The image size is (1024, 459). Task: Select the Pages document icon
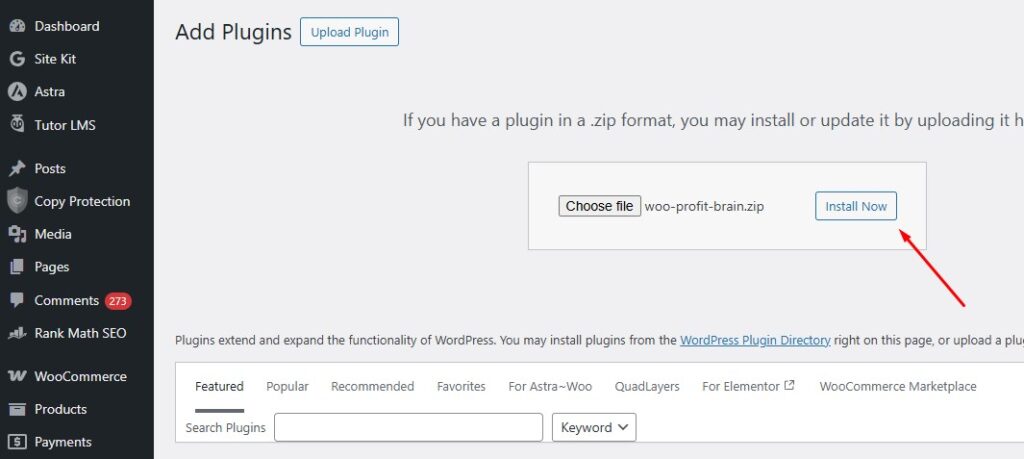[x=17, y=267]
